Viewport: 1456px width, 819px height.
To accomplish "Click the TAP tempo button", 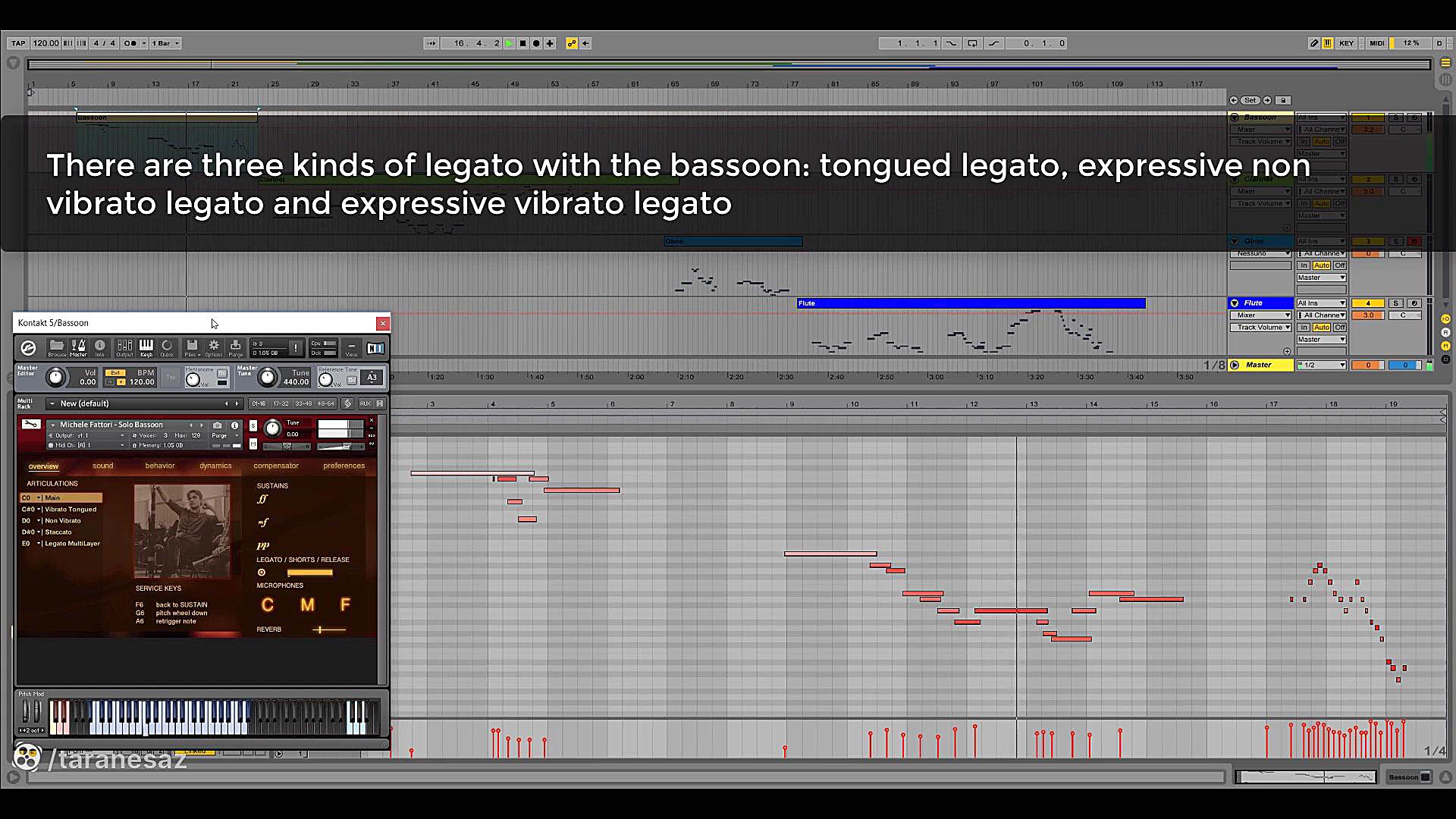I will pyautogui.click(x=17, y=43).
